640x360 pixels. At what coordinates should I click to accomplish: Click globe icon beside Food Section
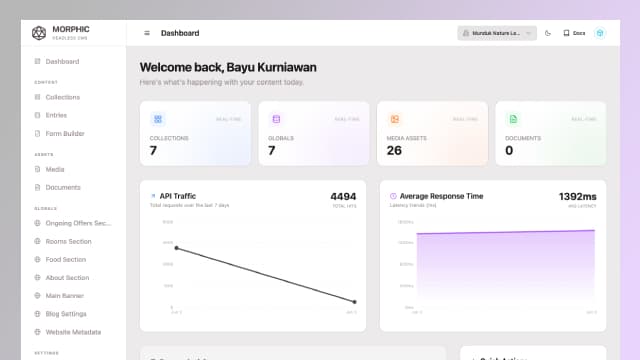click(x=38, y=260)
